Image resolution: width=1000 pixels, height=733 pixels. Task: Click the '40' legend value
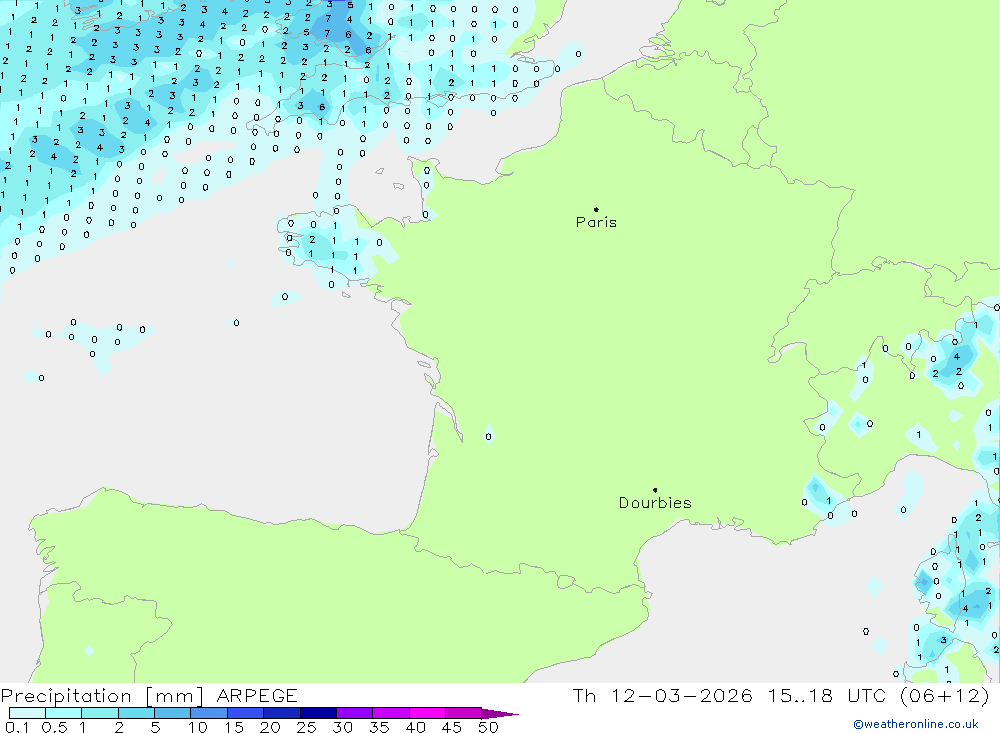[416, 727]
